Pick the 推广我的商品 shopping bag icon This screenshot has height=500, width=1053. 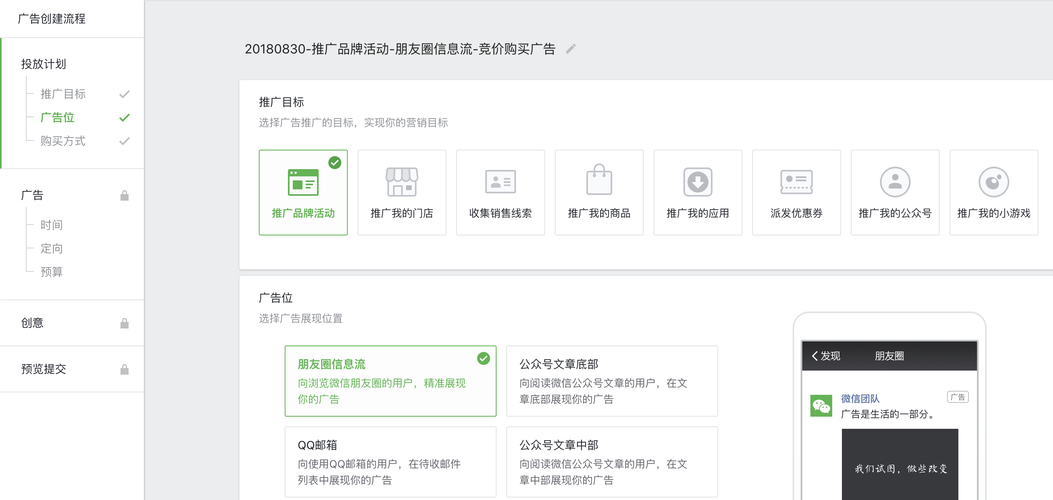click(599, 182)
